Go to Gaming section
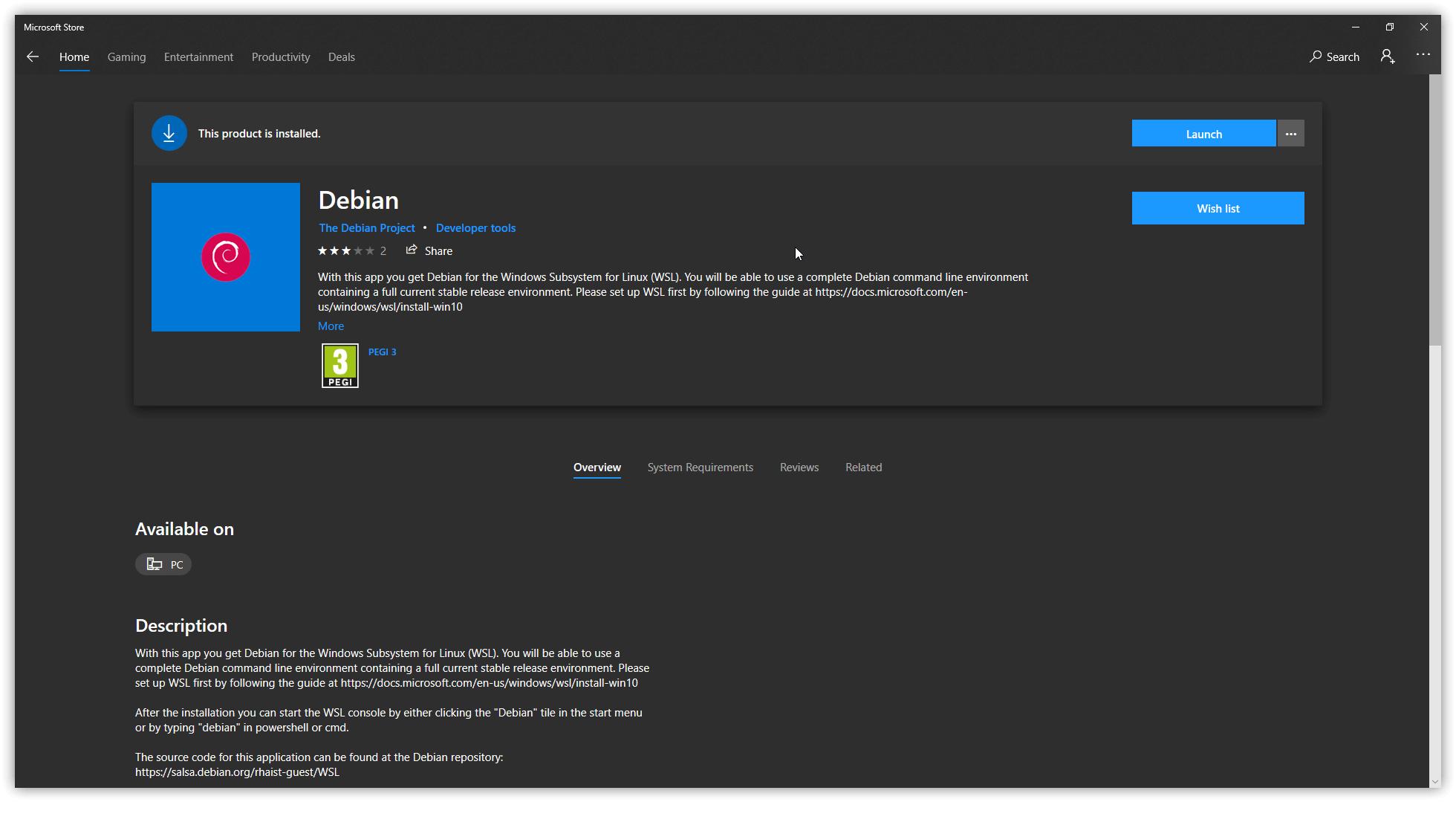The width and height of the screenshot is (1456, 825). click(126, 57)
